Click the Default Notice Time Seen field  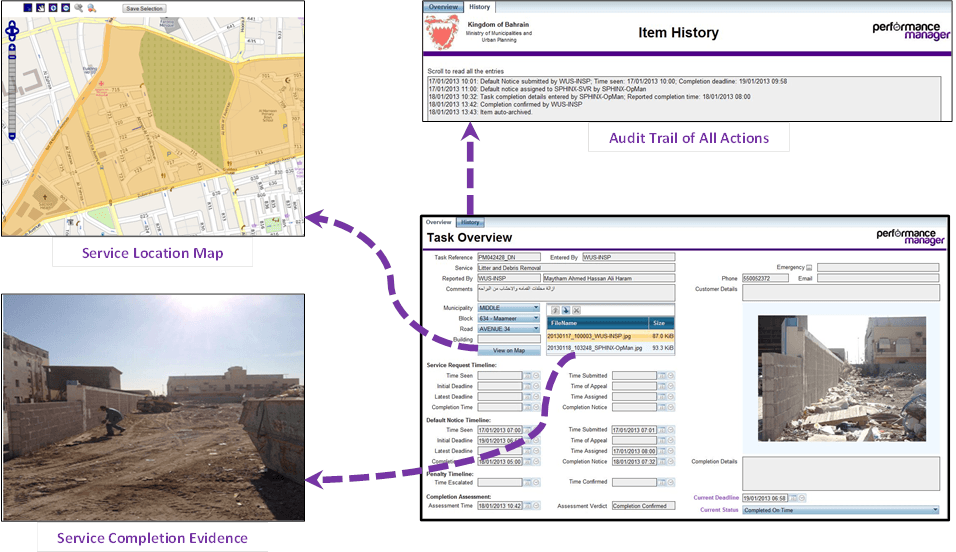[500, 430]
